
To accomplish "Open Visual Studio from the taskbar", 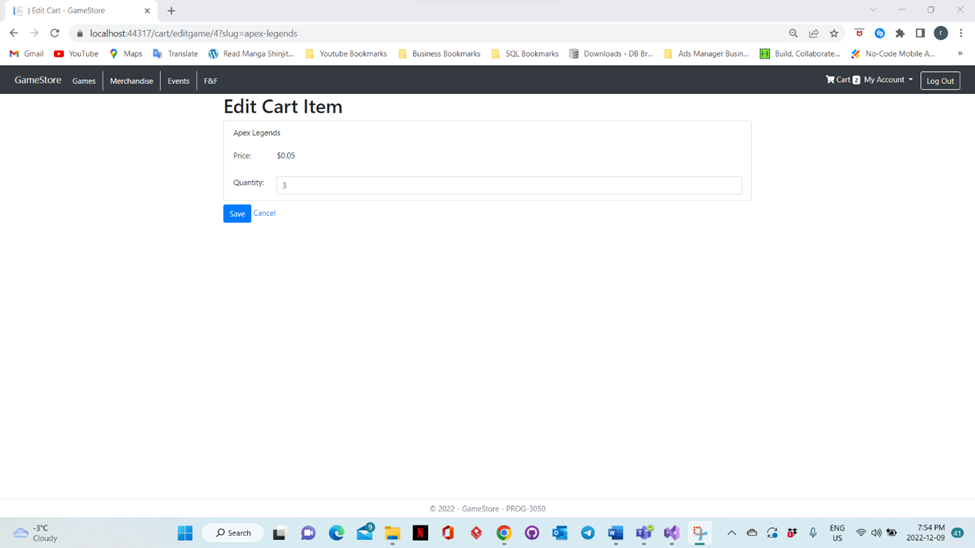I will (x=672, y=533).
